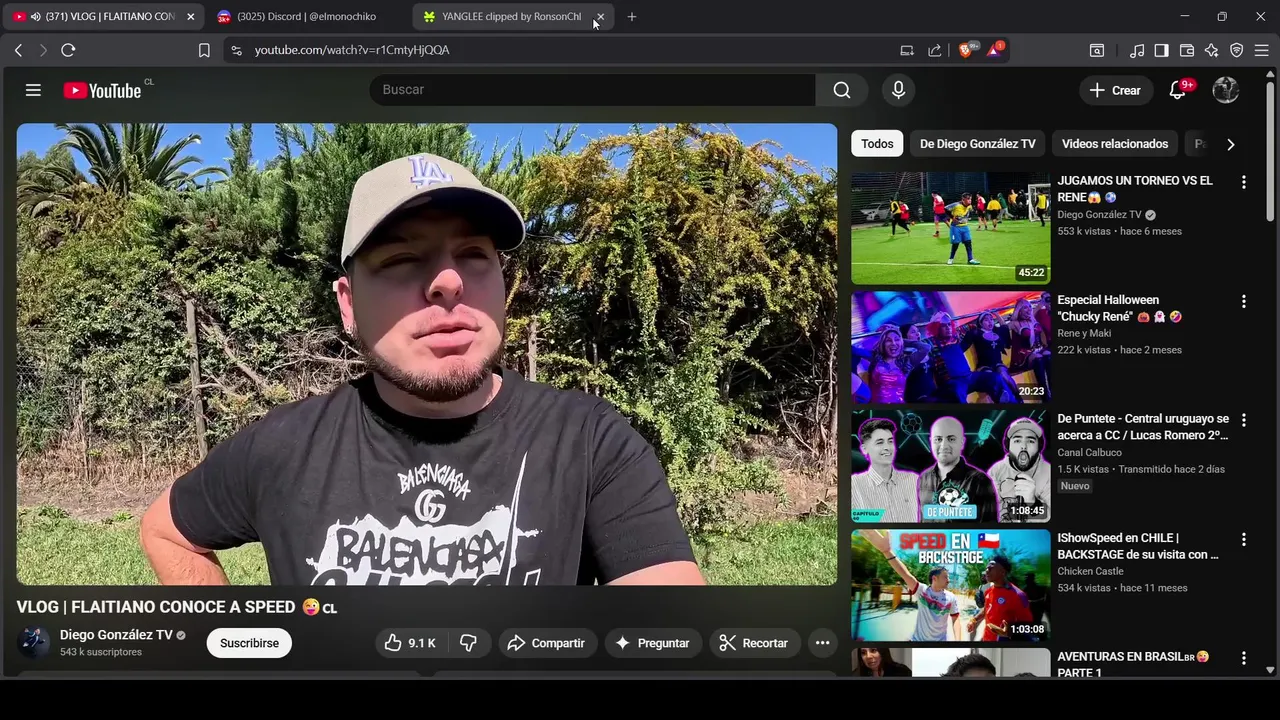The image size is (1280, 720).
Task: Open IShowSpeed BACKSTAGE thumbnail
Action: click(951, 585)
